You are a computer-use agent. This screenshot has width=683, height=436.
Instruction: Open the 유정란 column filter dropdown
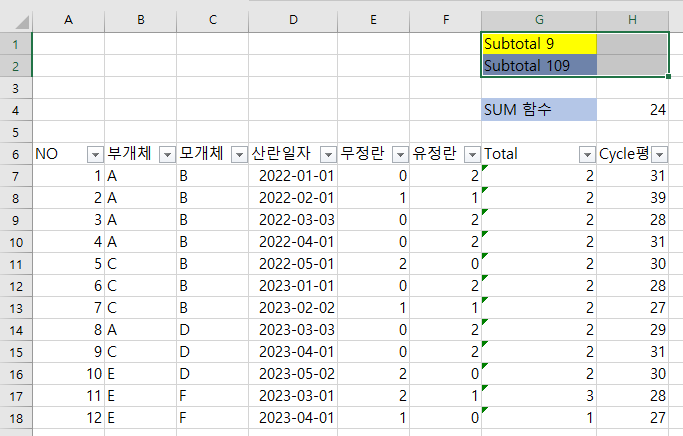click(x=472, y=154)
